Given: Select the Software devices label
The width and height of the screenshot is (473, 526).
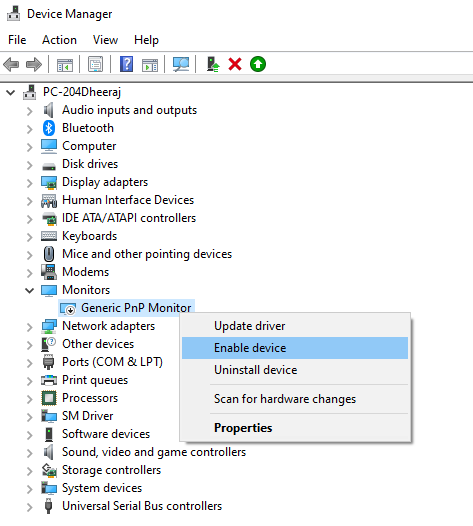Looking at the screenshot, I should pos(106,434).
